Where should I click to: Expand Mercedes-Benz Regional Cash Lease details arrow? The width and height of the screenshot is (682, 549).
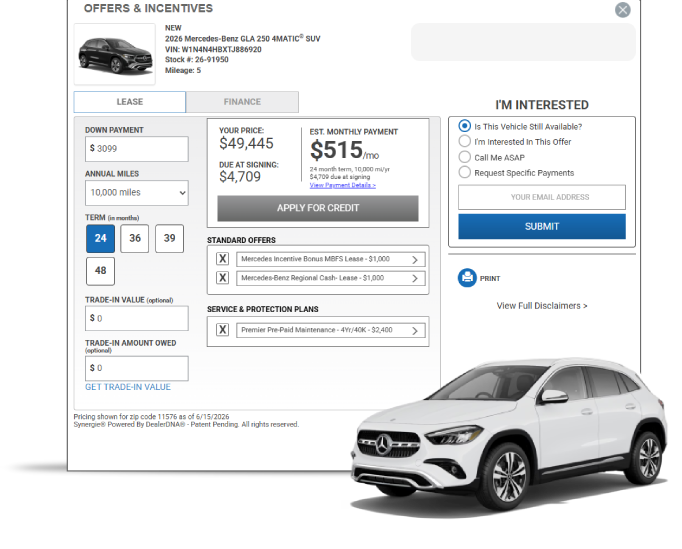pyautogui.click(x=415, y=278)
